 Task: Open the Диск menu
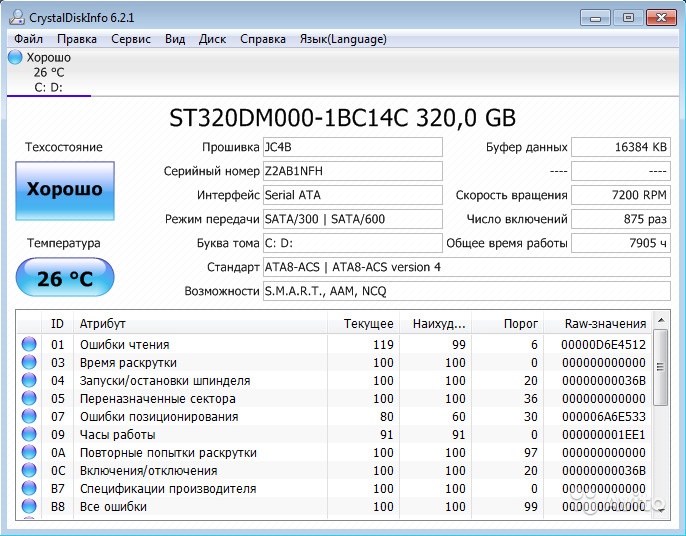coord(212,39)
